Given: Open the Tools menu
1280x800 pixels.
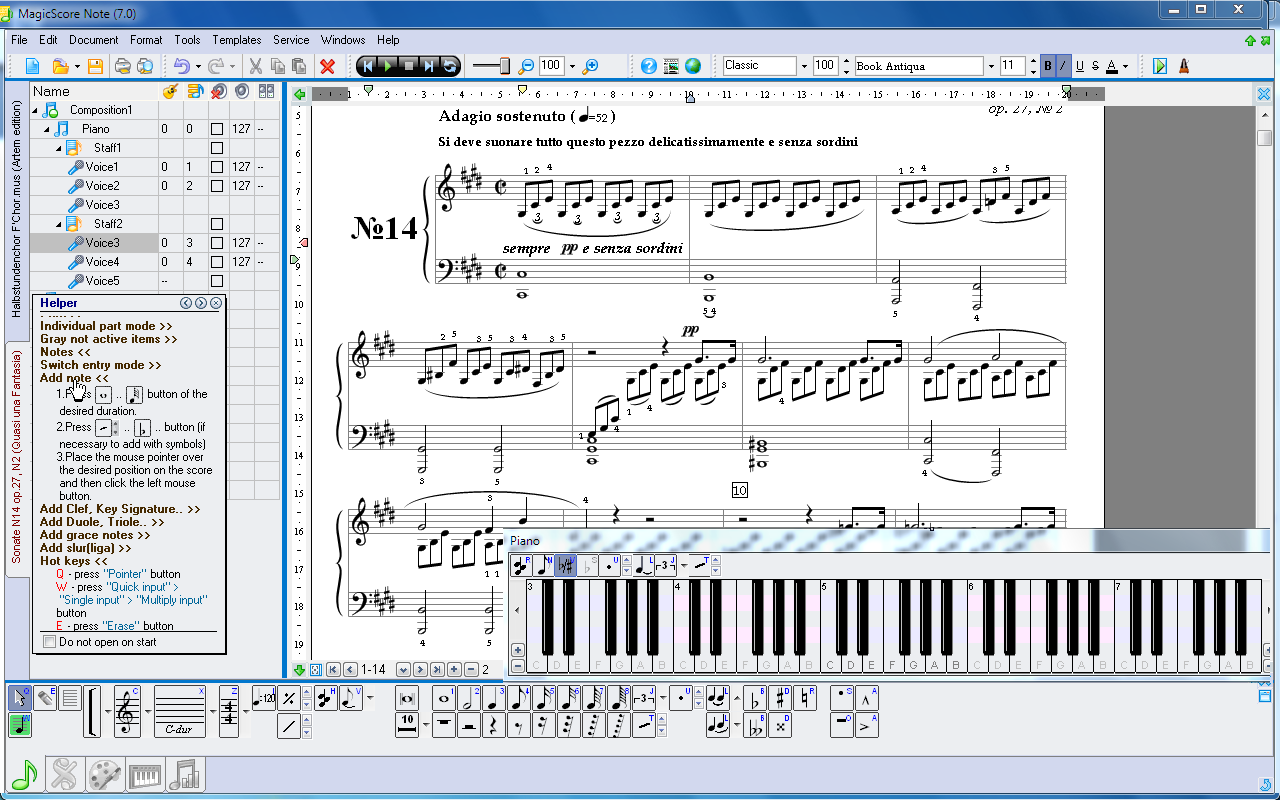Looking at the screenshot, I should point(186,40).
